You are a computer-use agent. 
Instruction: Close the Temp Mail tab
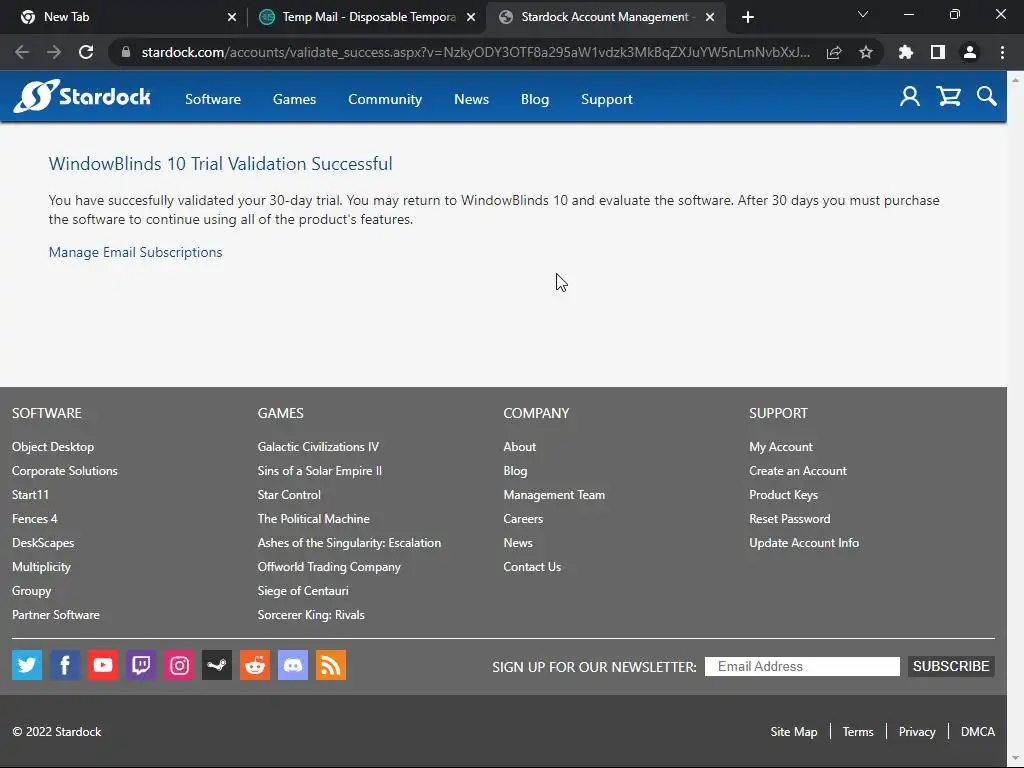click(471, 17)
